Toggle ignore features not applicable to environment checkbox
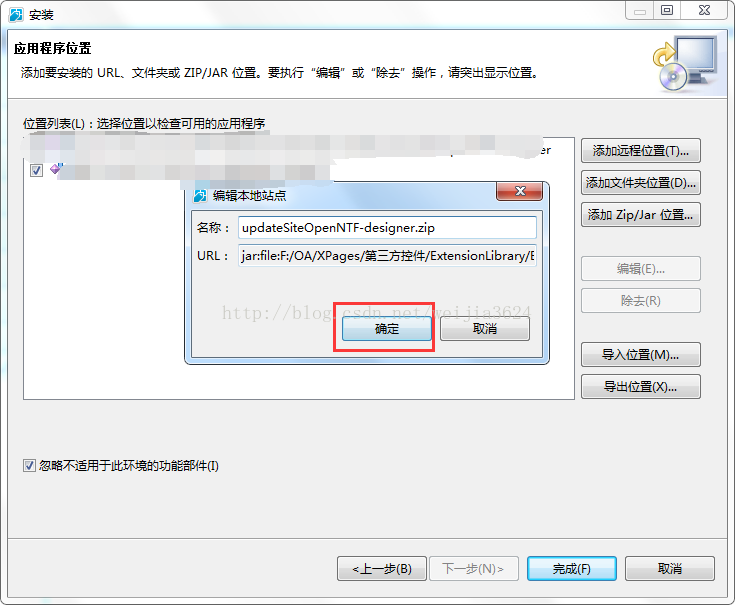735x605 pixels. pyautogui.click(x=29, y=465)
